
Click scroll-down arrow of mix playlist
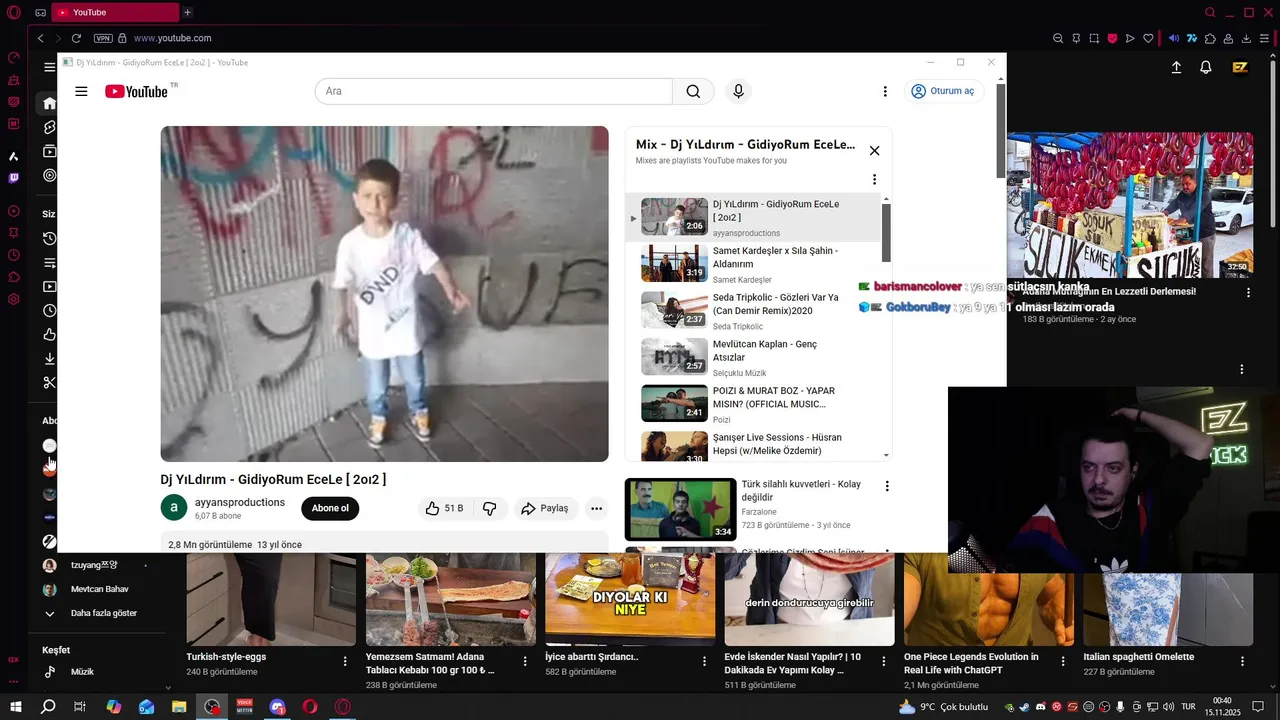tap(886, 455)
